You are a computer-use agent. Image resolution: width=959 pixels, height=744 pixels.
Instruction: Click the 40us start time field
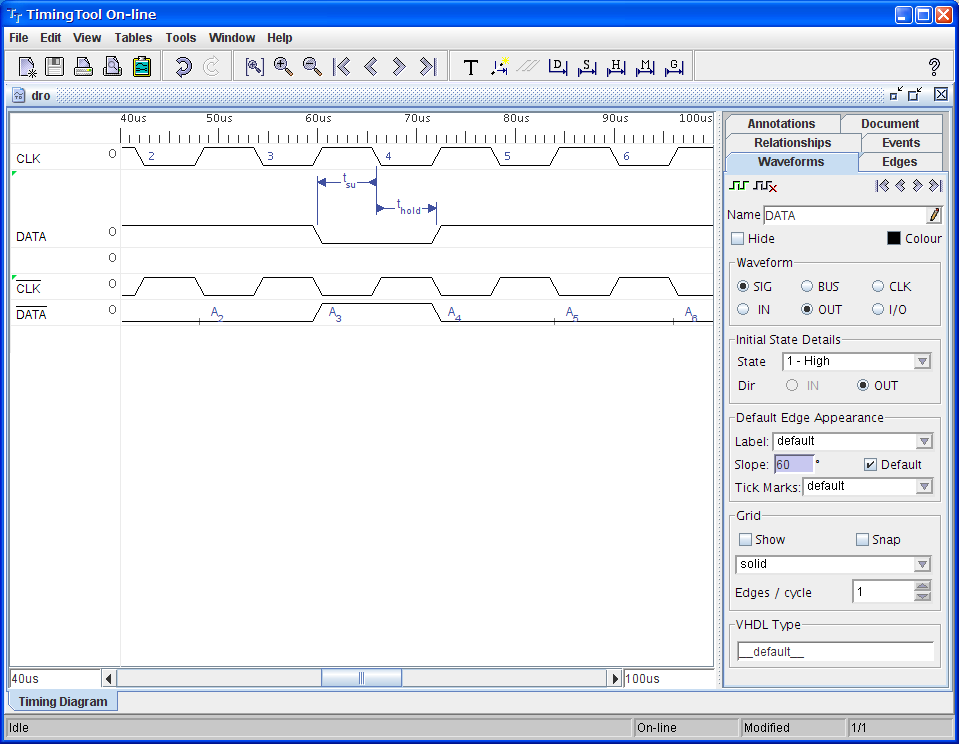pos(55,679)
